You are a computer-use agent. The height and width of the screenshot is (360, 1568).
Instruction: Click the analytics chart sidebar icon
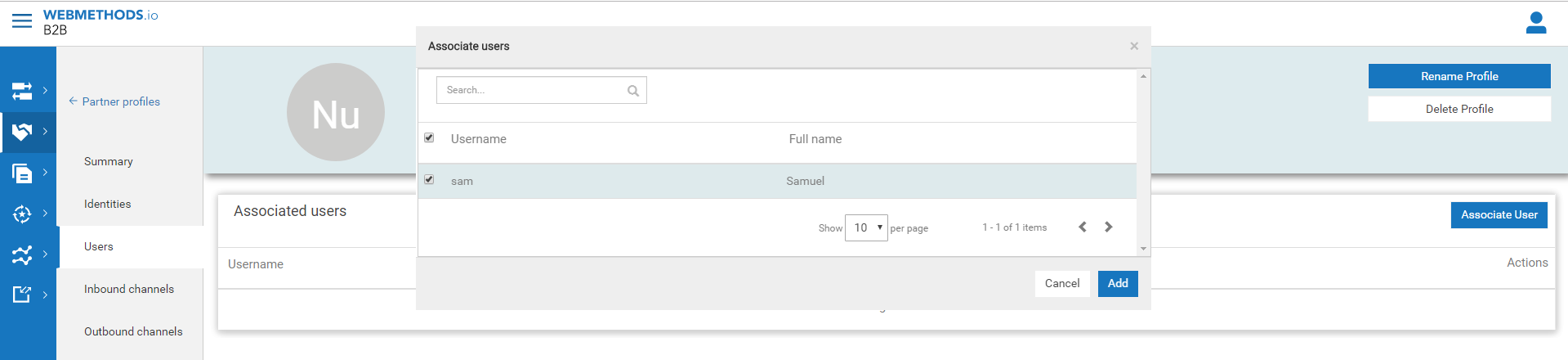(x=22, y=255)
